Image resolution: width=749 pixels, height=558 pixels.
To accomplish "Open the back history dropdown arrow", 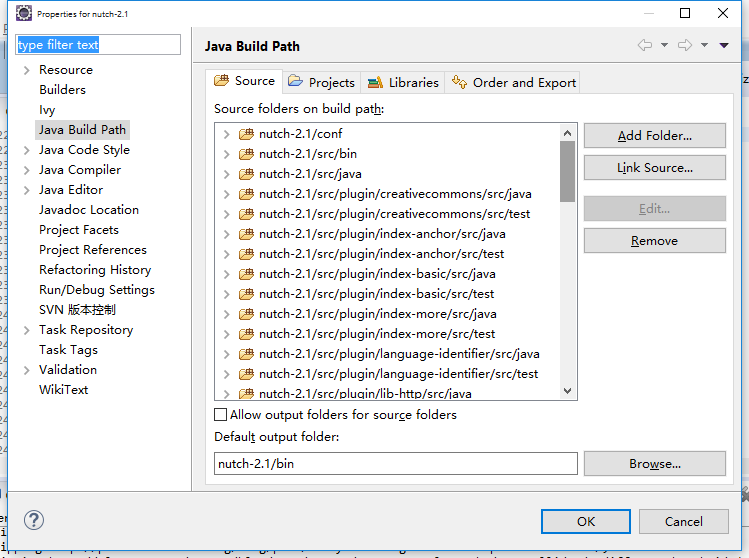I will [x=664, y=45].
